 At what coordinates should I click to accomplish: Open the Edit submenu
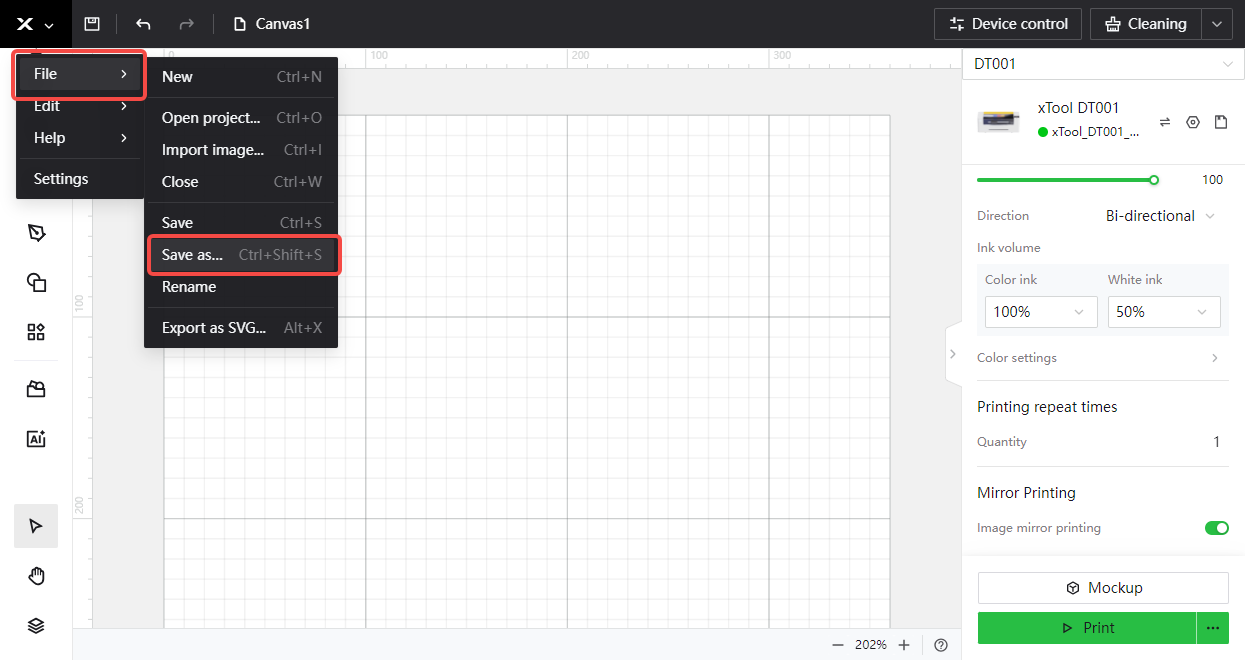80,106
